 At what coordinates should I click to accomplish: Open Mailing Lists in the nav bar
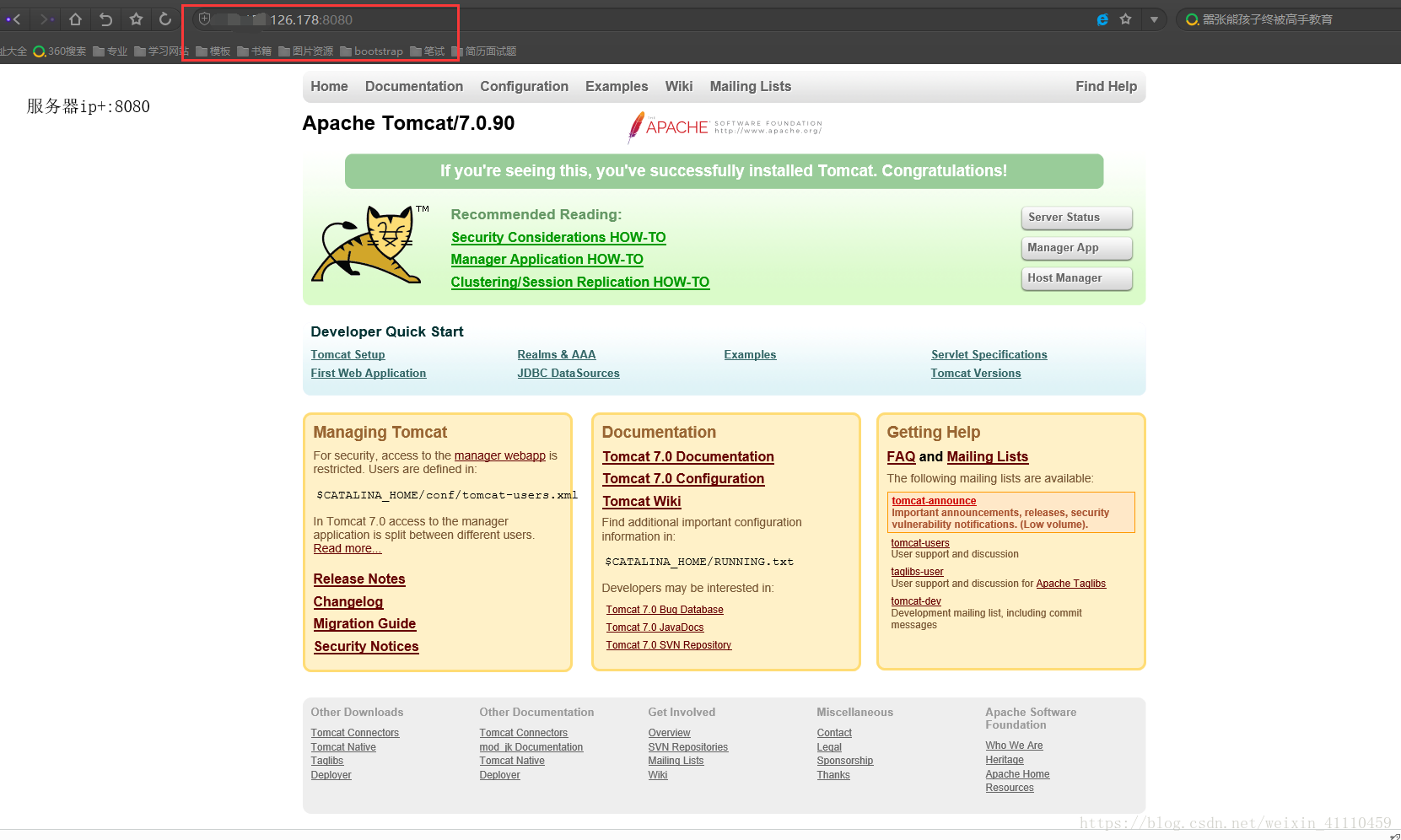[x=751, y=86]
